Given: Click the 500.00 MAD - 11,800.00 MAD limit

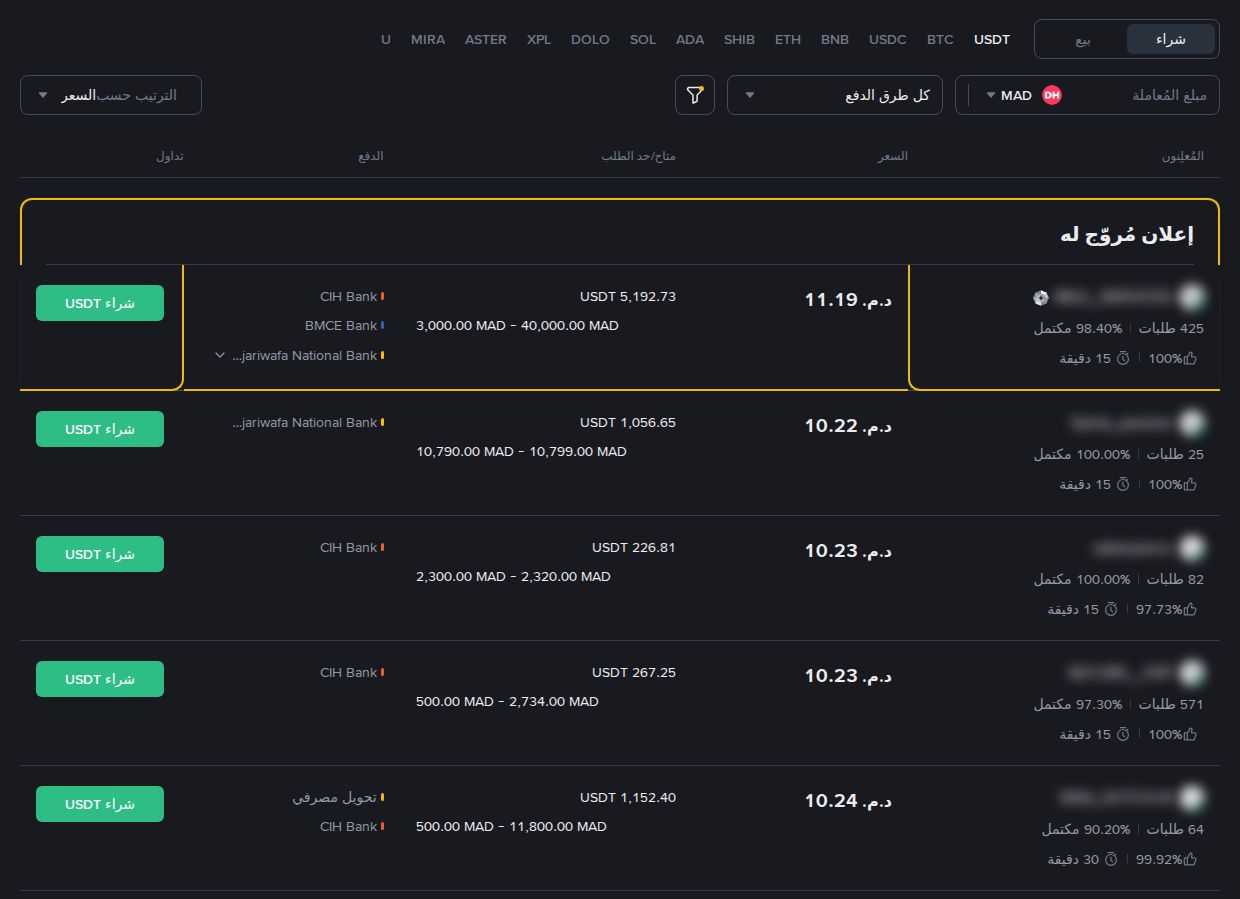Looking at the screenshot, I should pos(511,827).
